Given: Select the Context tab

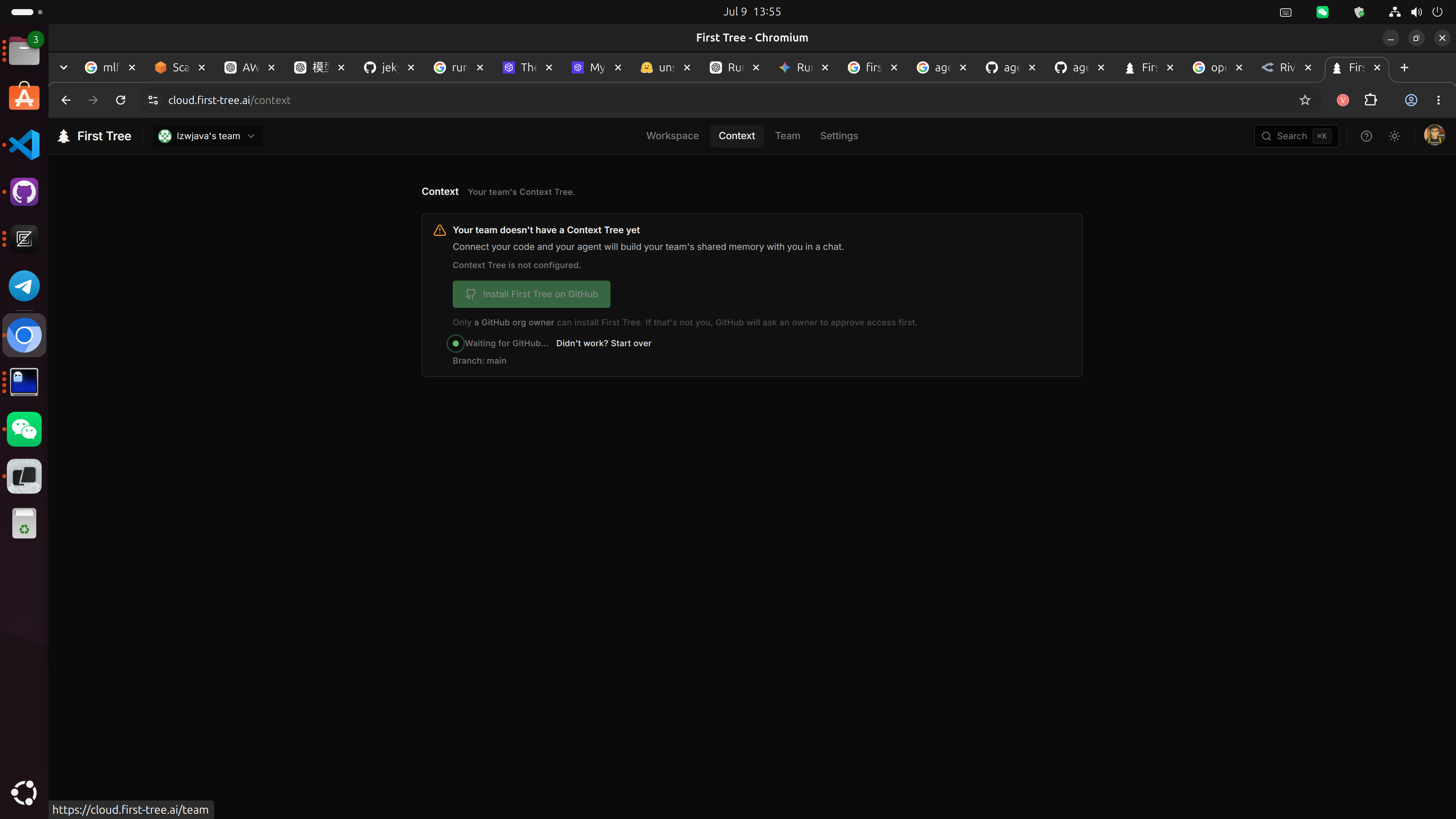Looking at the screenshot, I should [x=736, y=136].
